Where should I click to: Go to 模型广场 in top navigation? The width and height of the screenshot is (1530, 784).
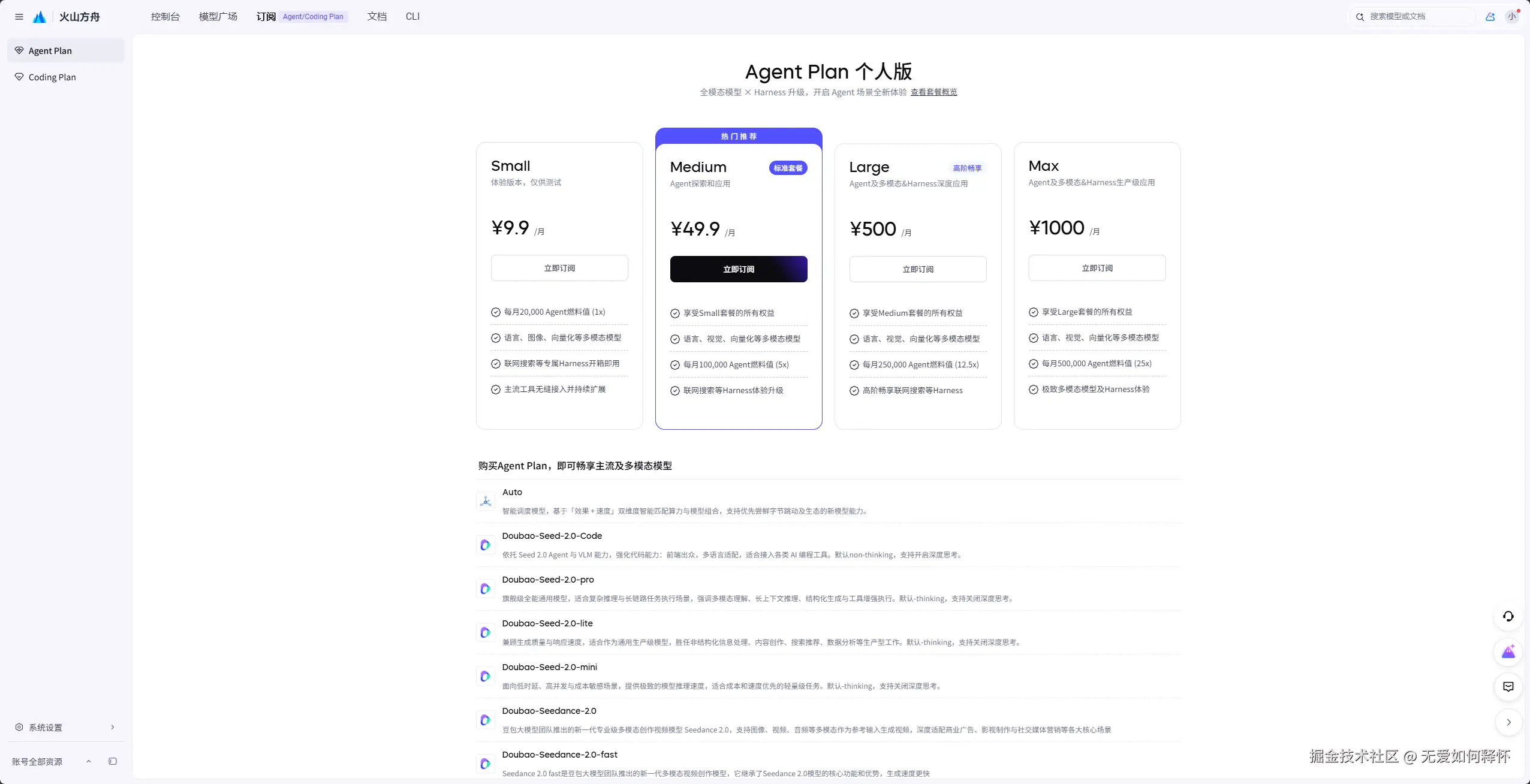(x=218, y=17)
